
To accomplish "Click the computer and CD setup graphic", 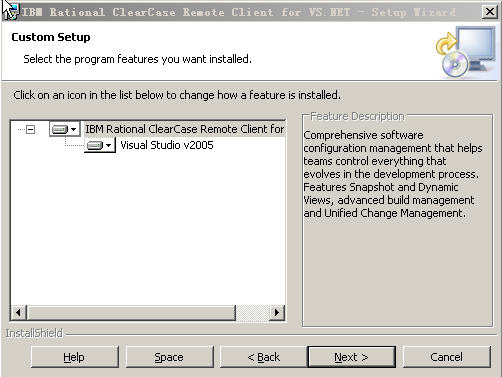I will (x=466, y=52).
